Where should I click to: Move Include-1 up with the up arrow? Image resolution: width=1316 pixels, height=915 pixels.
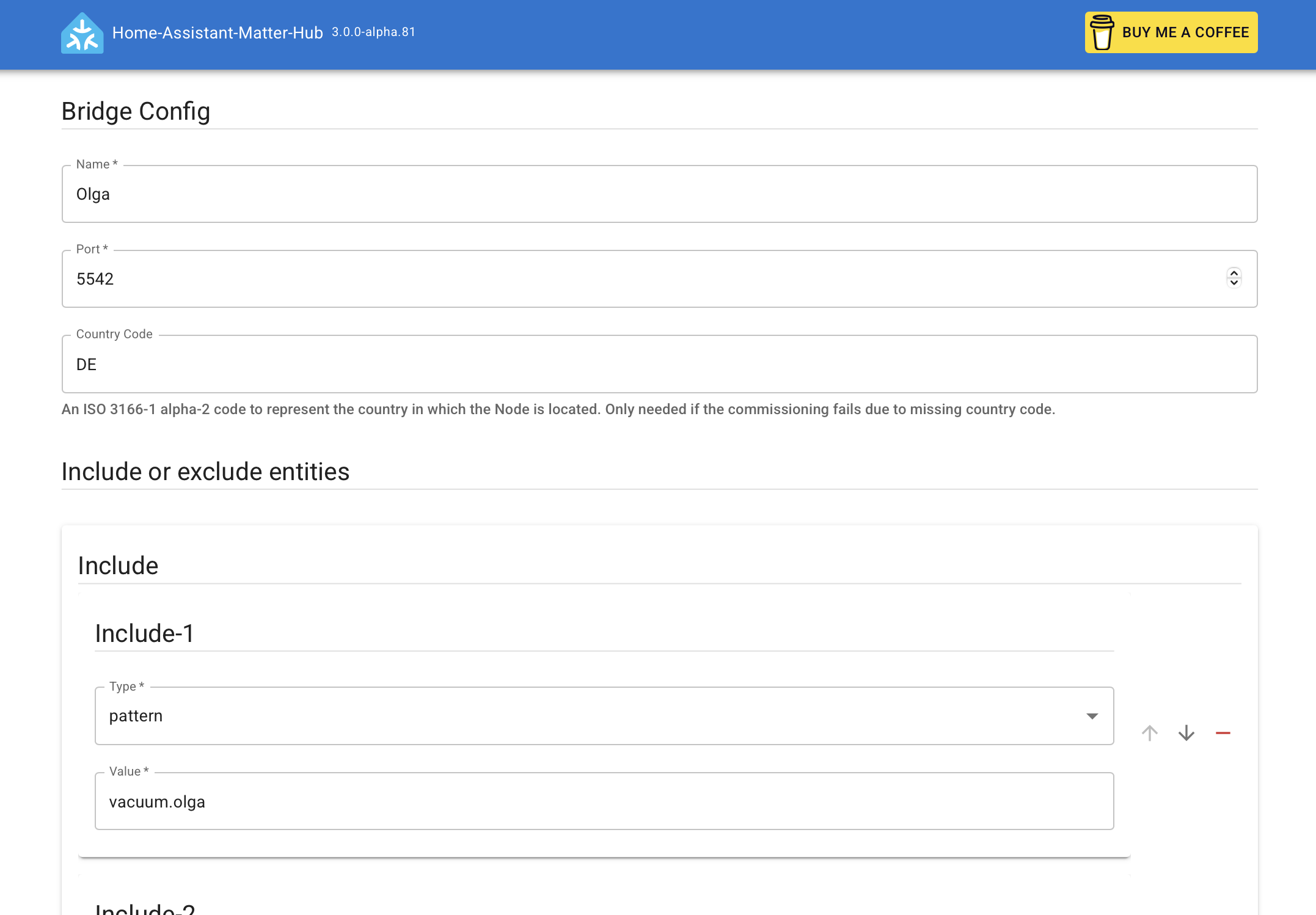(1149, 733)
